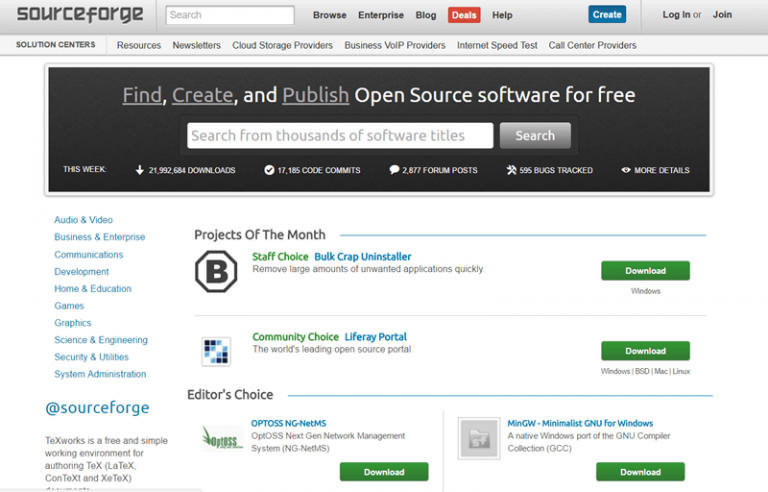Browse the Communications category
The height and width of the screenshot is (492, 768).
point(89,255)
